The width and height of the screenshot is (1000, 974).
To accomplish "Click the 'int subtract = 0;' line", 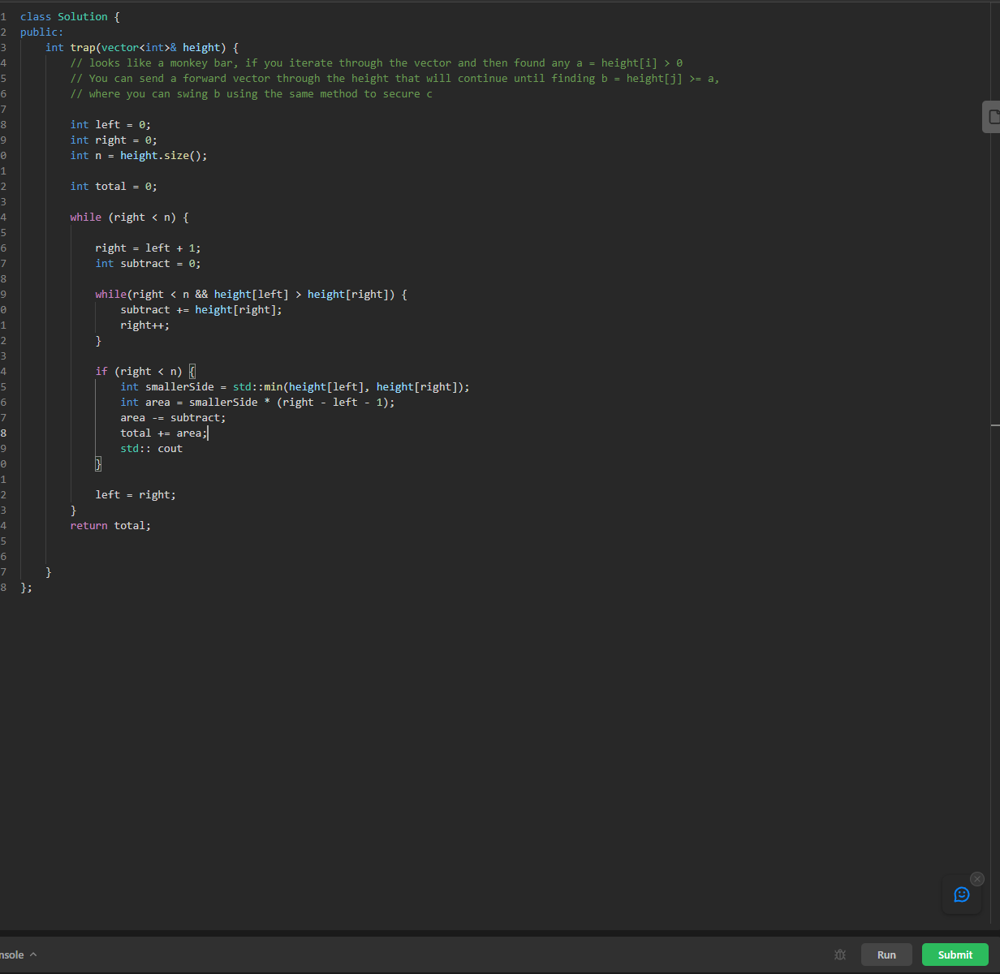I will 148,263.
